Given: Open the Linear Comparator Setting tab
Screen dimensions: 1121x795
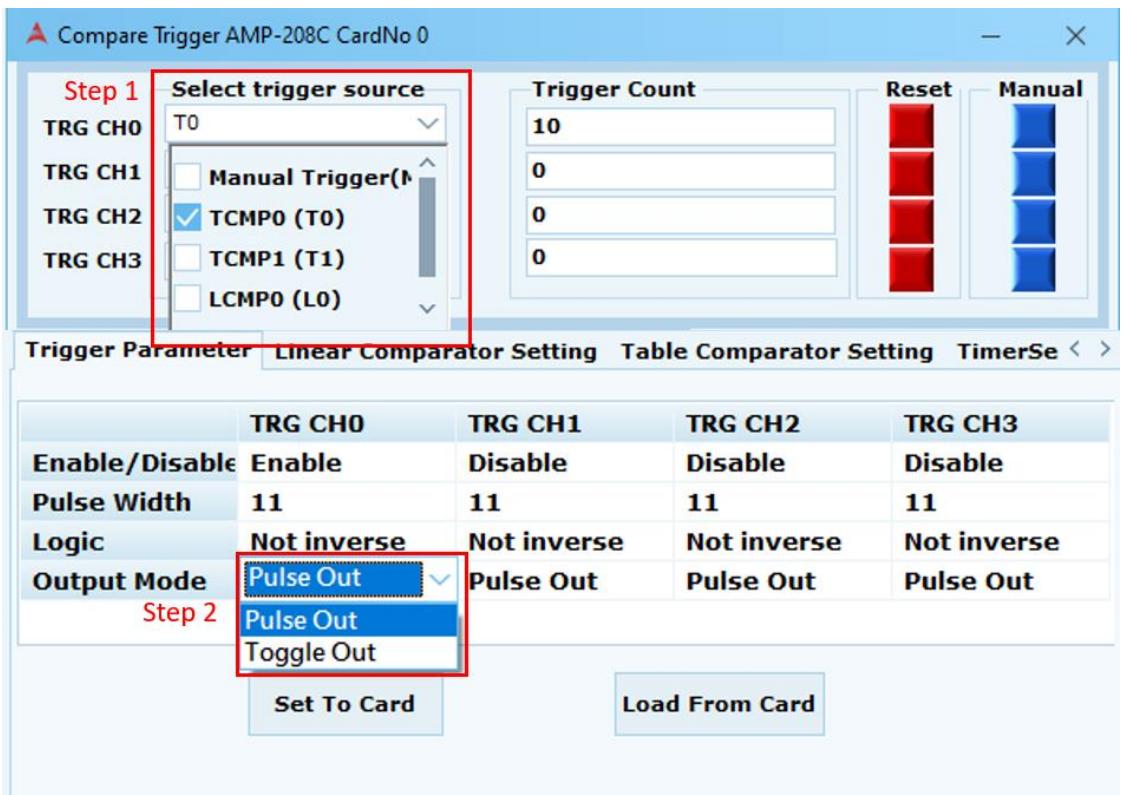Looking at the screenshot, I should coord(435,352).
